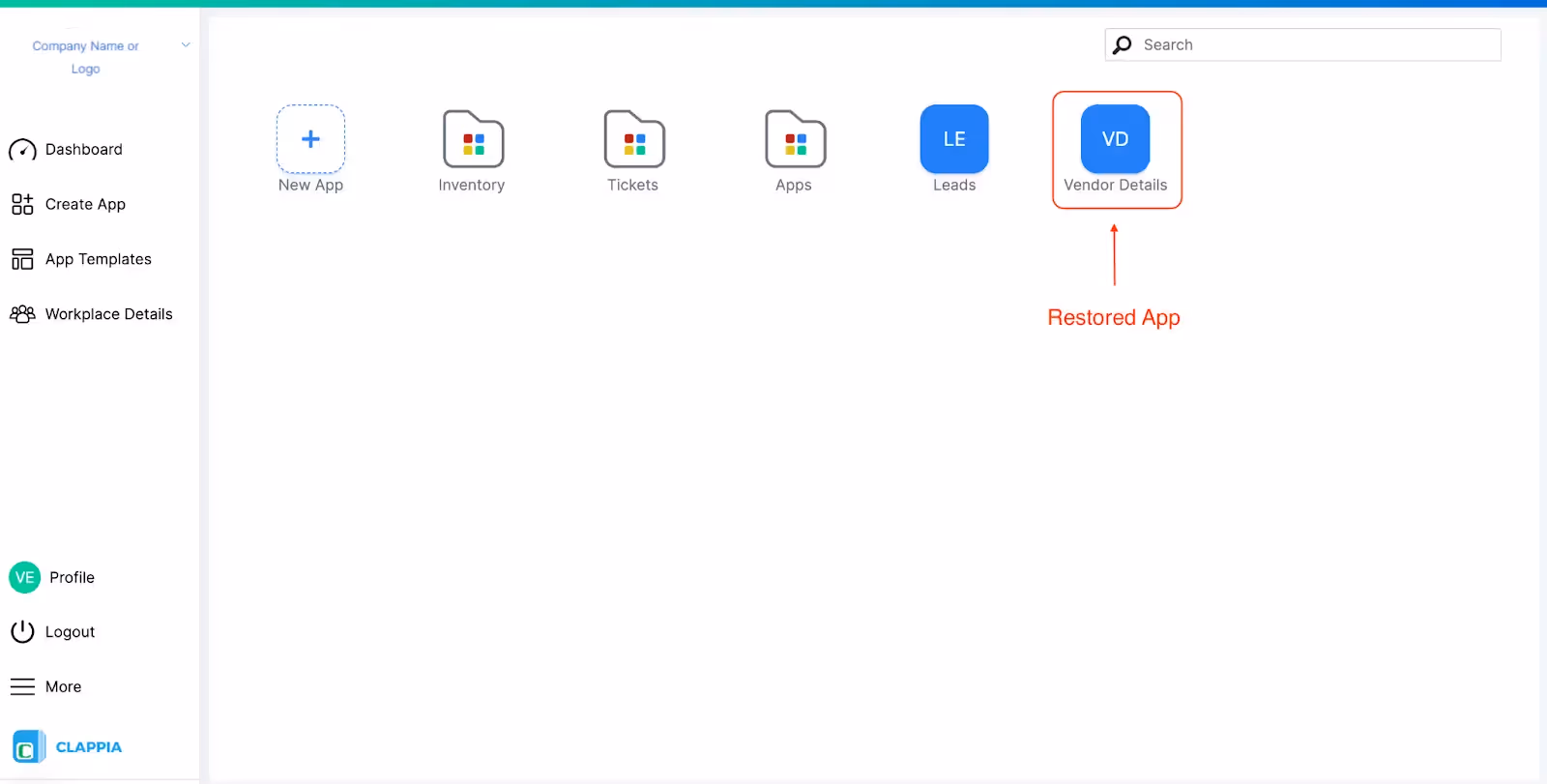Expand the company name dropdown chevron
Viewport: 1547px width, 784px height.
click(x=186, y=45)
